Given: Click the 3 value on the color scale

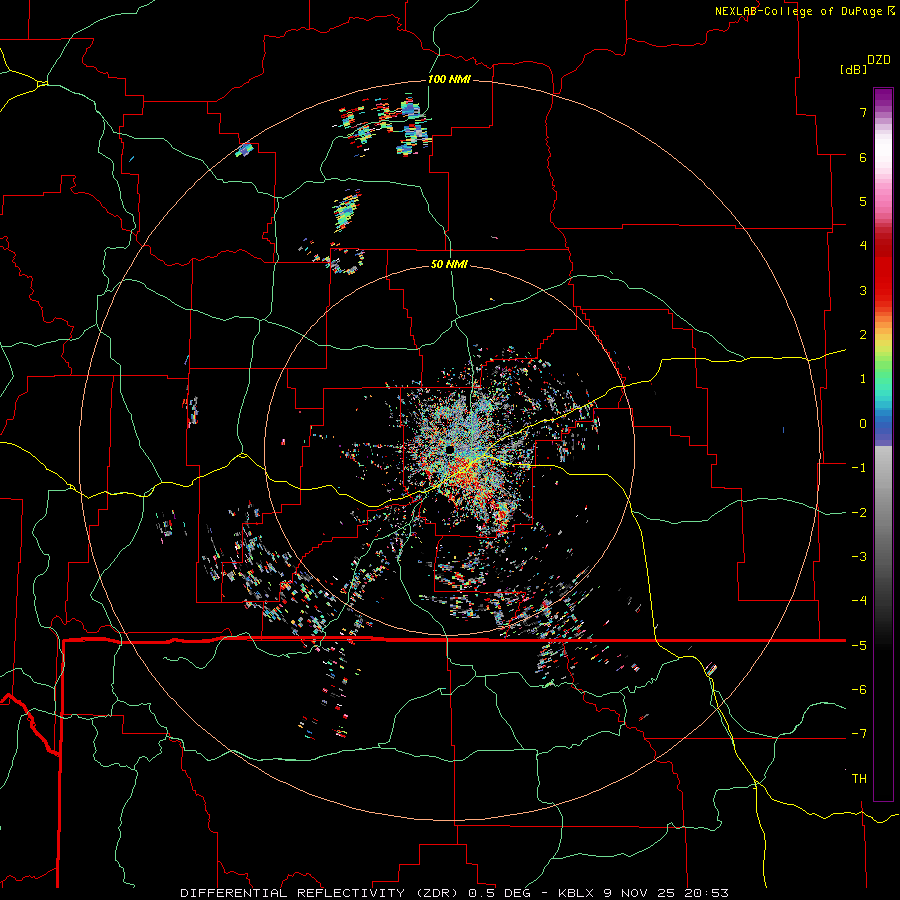Looking at the screenshot, I should [x=863, y=290].
